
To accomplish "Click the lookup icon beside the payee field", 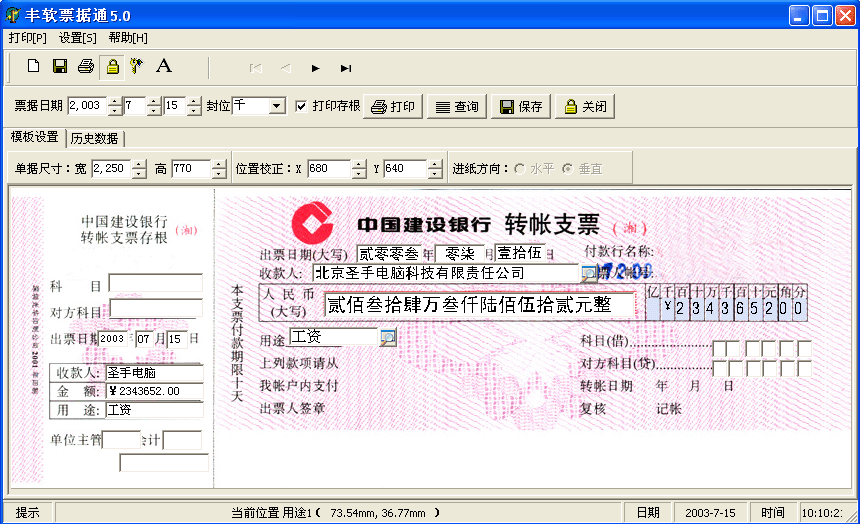I will coord(589,273).
